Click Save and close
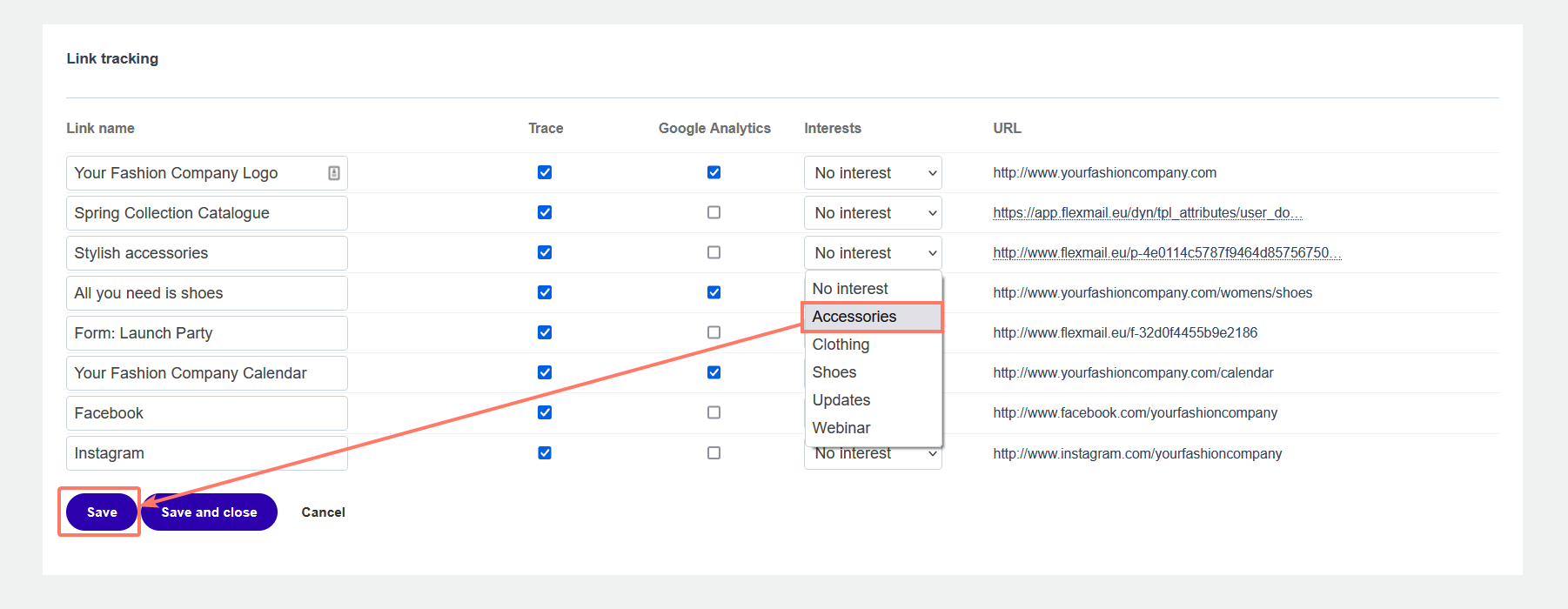This screenshot has height=609, width=1568. 209,512
